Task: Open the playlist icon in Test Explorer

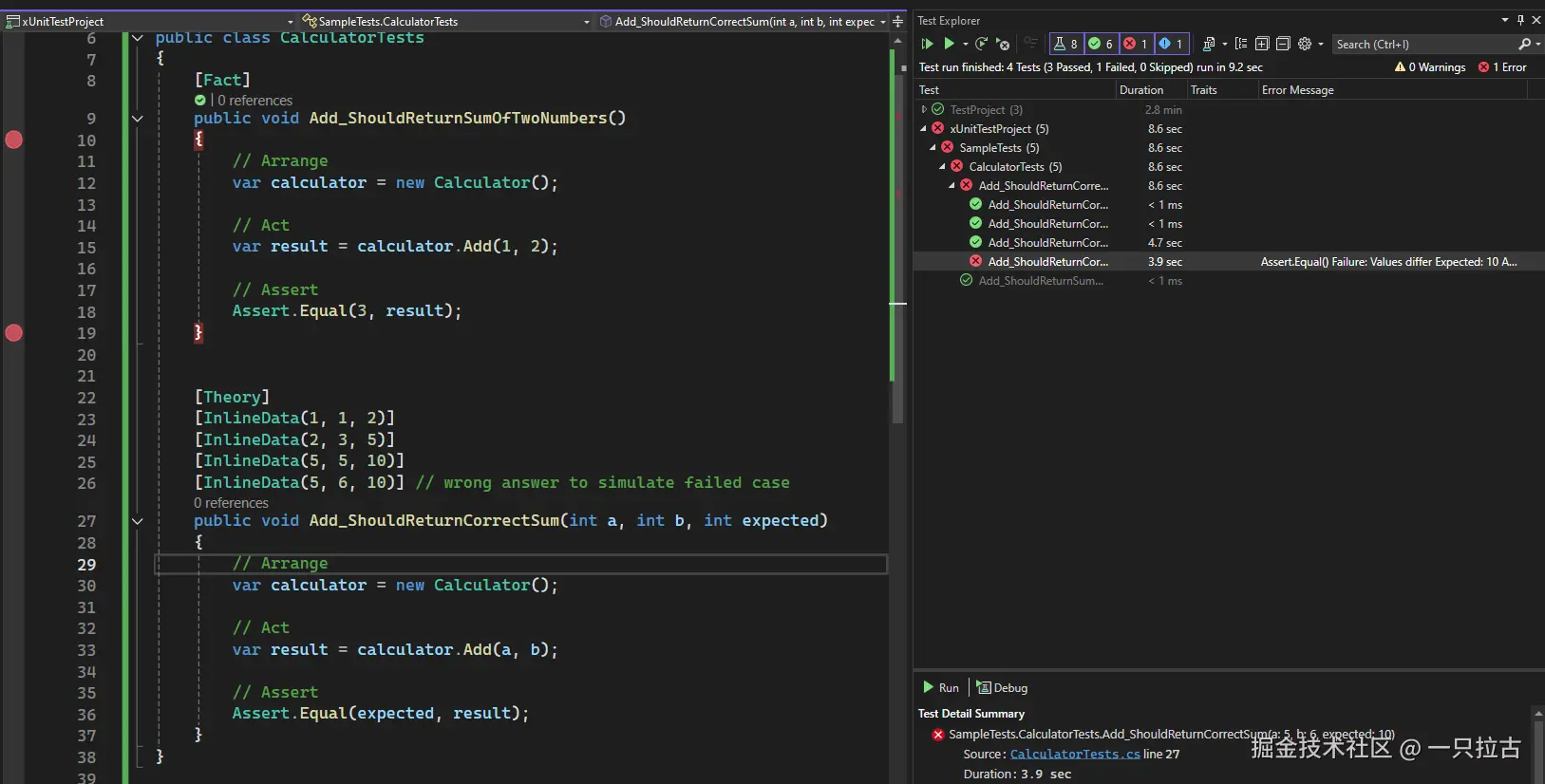Action: (x=1209, y=44)
